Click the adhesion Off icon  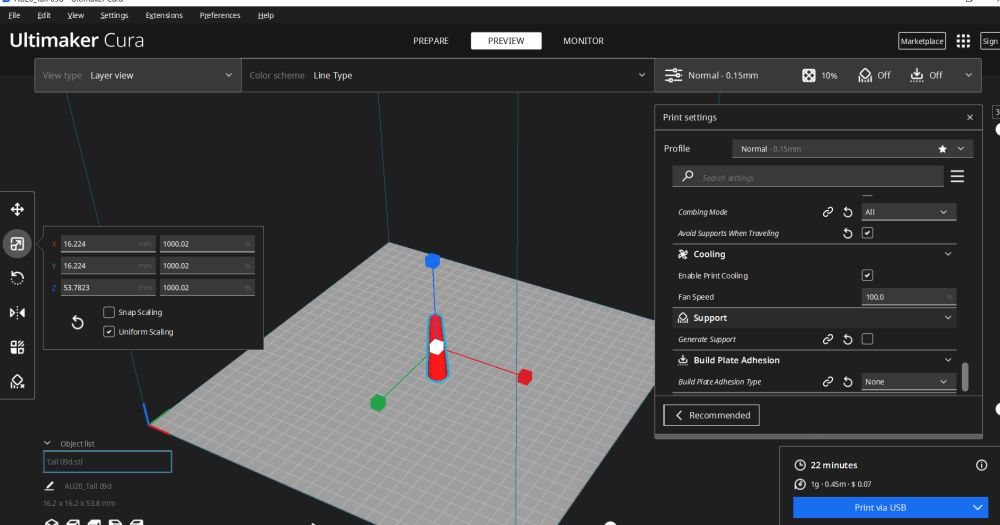[916, 75]
